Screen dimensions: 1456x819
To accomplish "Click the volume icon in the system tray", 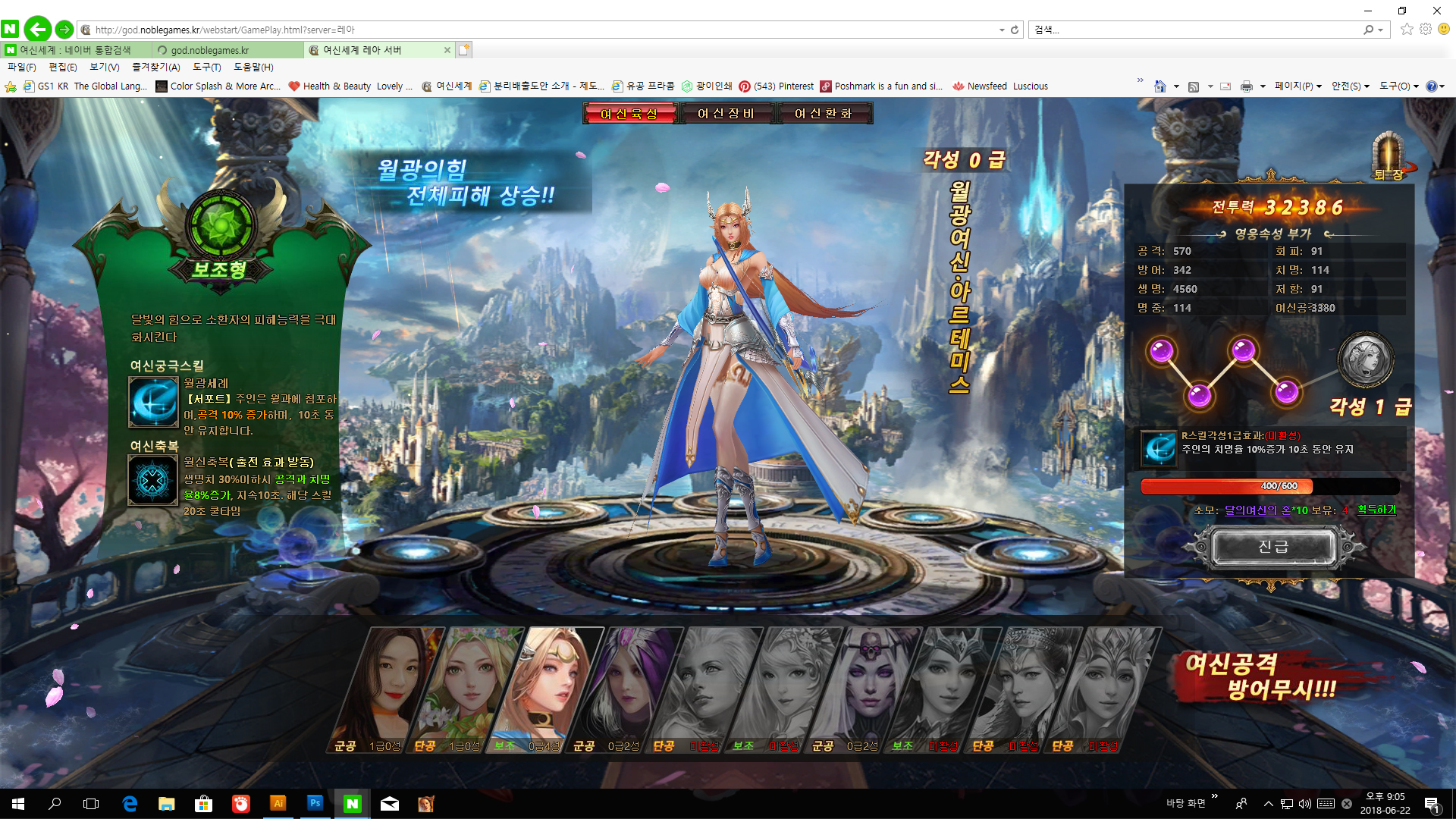I will pos(1304,804).
